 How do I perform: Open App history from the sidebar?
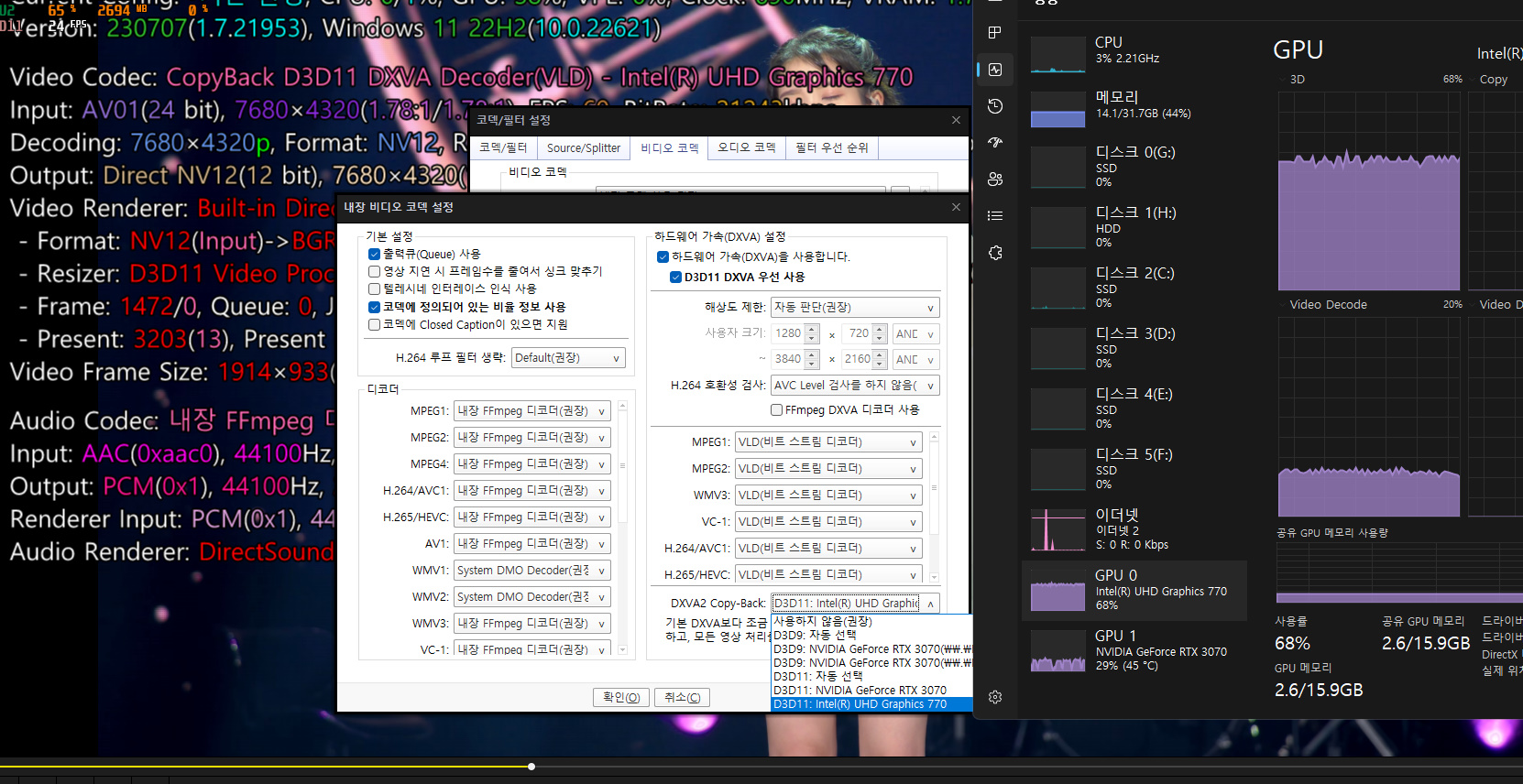click(995, 106)
